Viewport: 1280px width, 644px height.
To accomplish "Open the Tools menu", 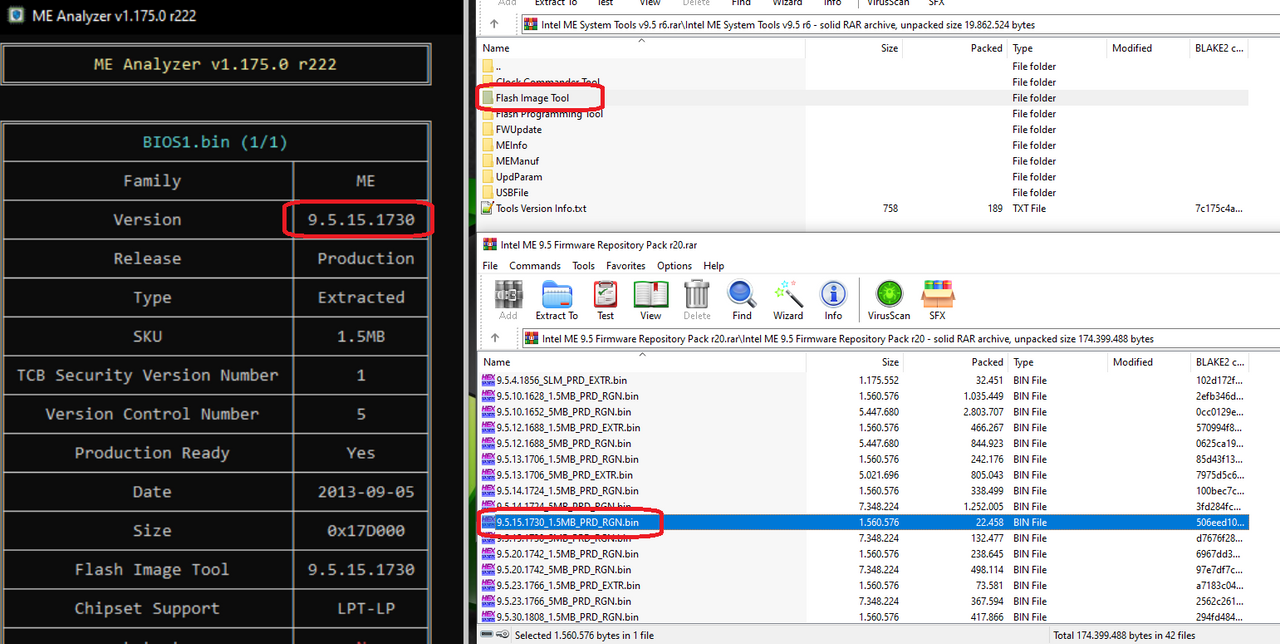I will [x=583, y=266].
